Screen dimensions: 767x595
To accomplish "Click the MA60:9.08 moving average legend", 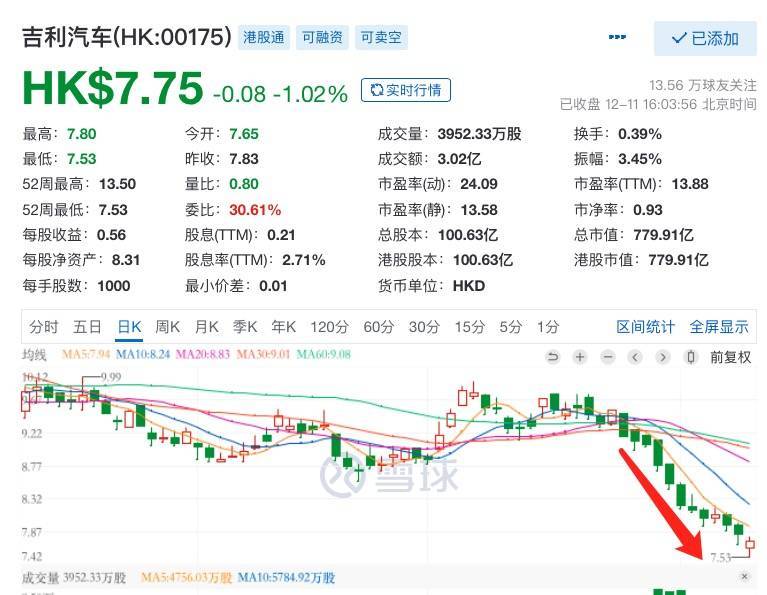I will [x=323, y=354].
